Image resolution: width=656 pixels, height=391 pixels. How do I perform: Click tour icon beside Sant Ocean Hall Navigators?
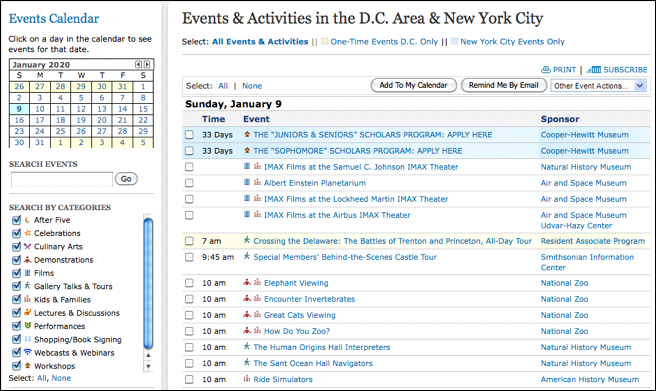point(247,363)
